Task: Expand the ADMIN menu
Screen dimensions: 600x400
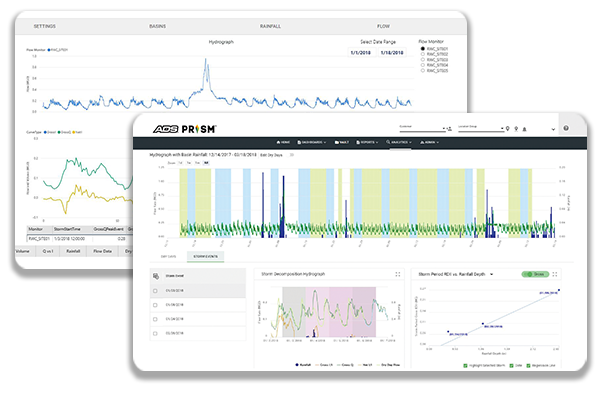Action: [x=429, y=142]
